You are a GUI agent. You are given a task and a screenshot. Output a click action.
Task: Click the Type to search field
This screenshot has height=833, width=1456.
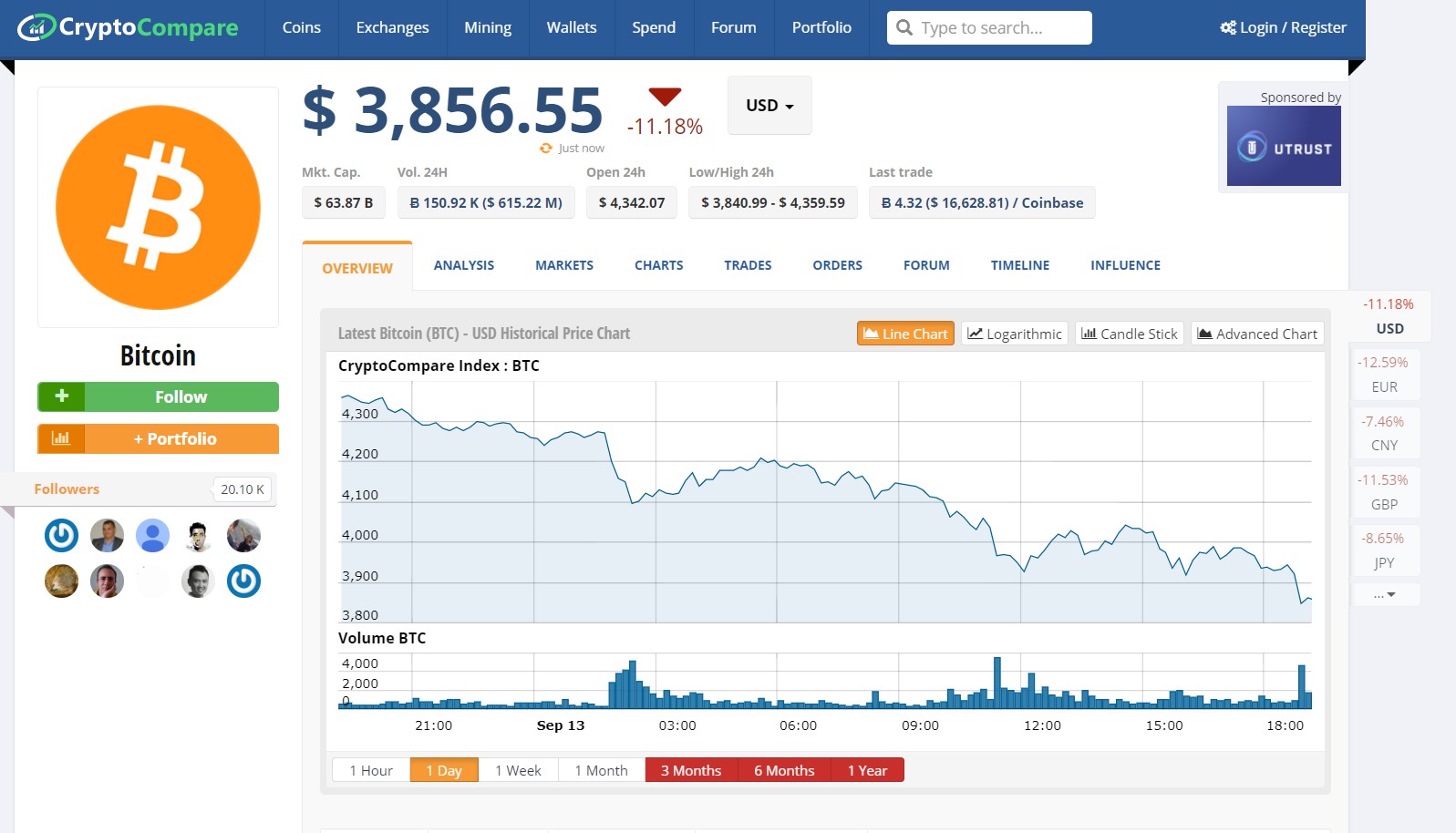click(x=989, y=27)
